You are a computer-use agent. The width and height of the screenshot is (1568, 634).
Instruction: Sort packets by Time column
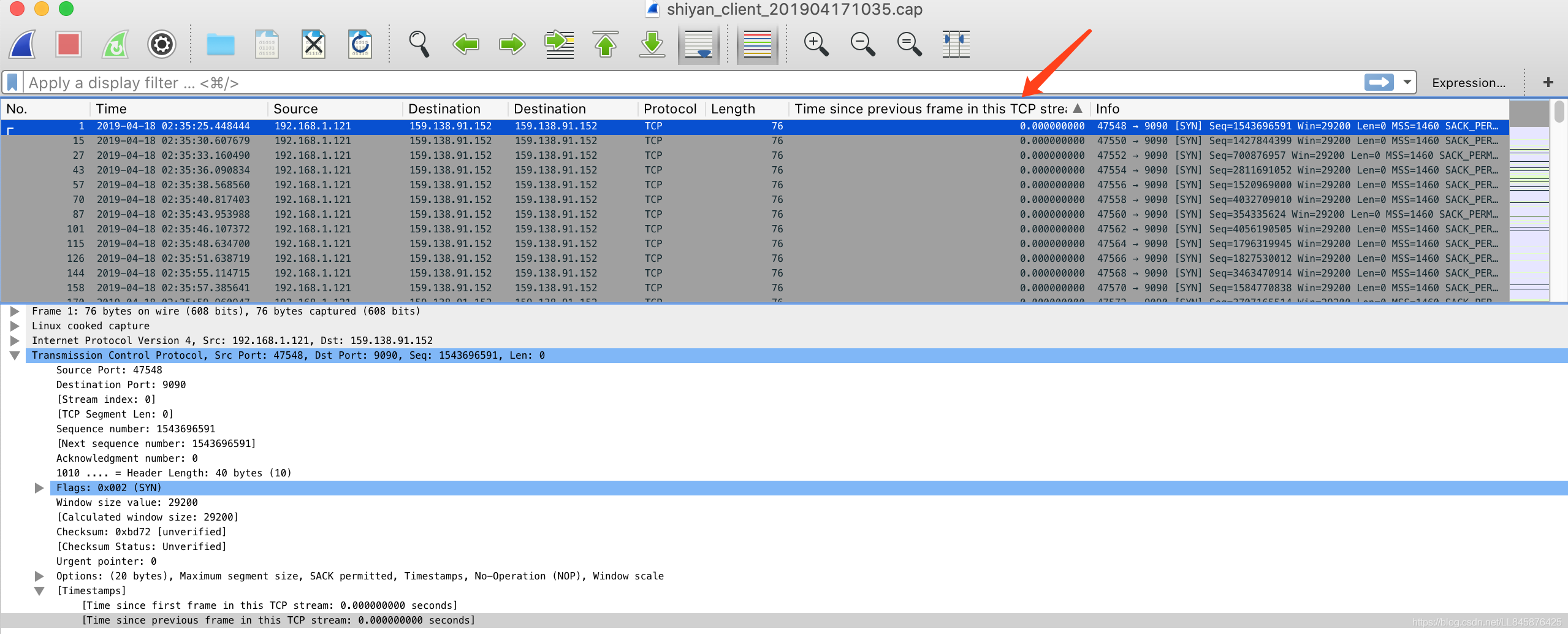click(179, 109)
